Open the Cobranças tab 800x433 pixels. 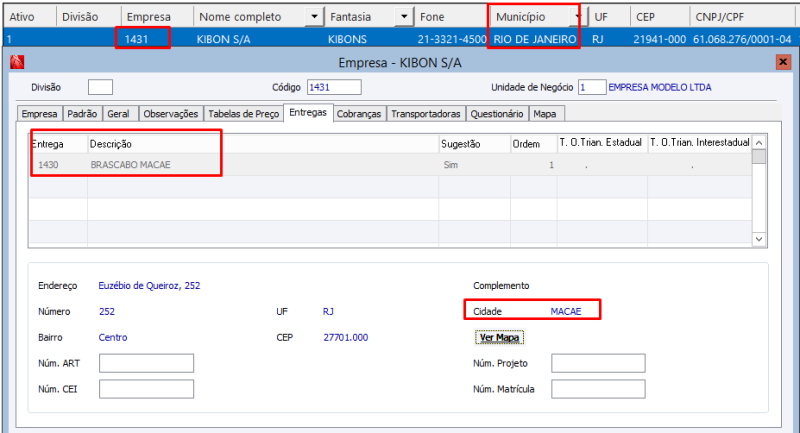[x=359, y=114]
